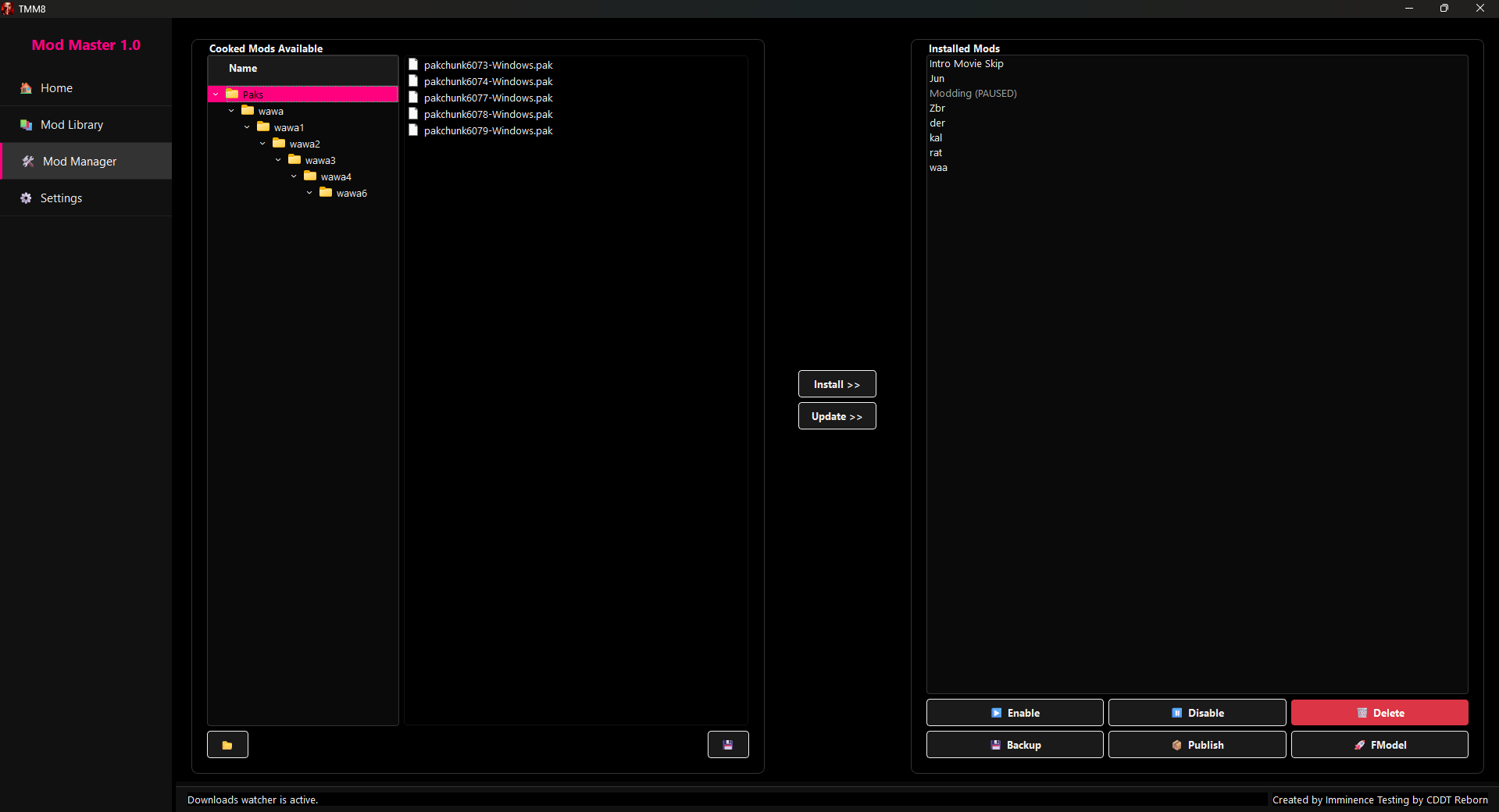Click the Mod Manager tools icon
This screenshot has height=812, width=1499.
pyautogui.click(x=28, y=162)
